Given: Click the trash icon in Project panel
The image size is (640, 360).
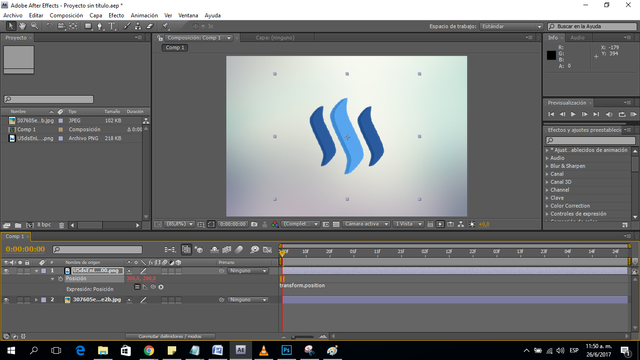Looking at the screenshot, I should coord(62,225).
